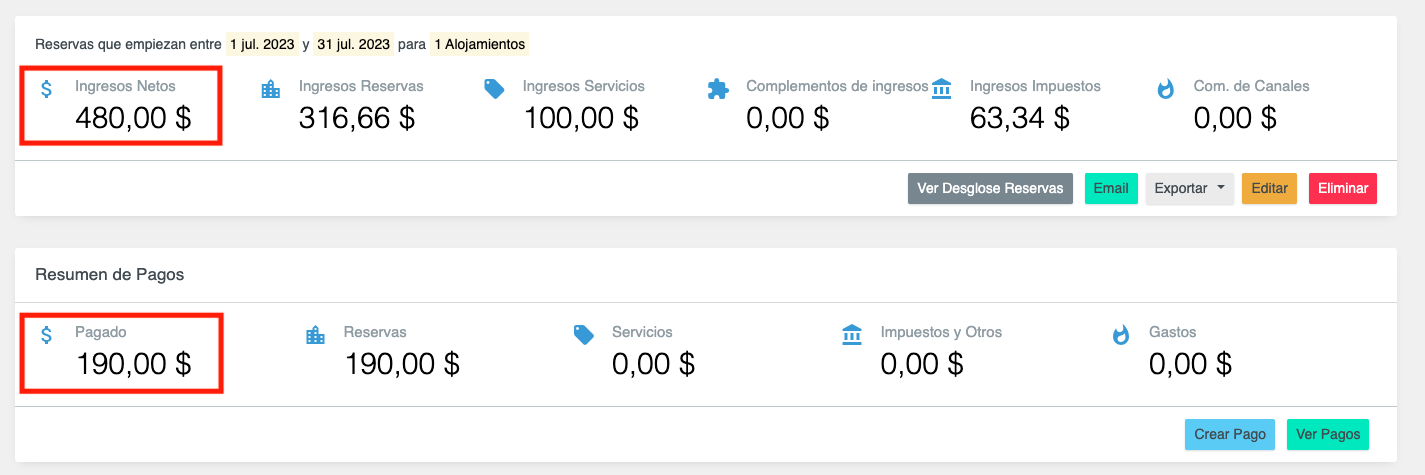Image resolution: width=1425 pixels, height=475 pixels.
Task: Click the building icon beside Ingresos Reservas
Action: (x=270, y=89)
